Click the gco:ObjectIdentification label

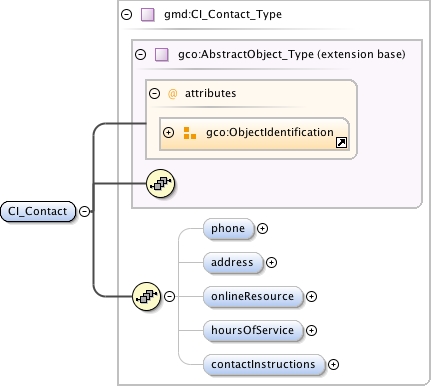[270, 132]
